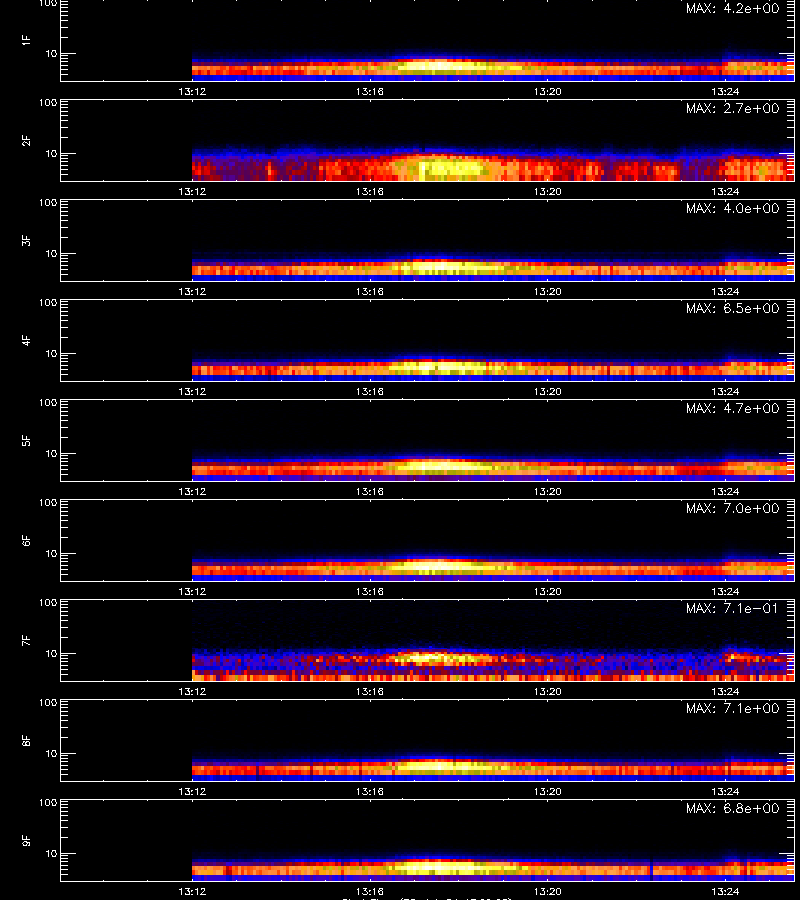This screenshot has height=900, width=800.
Task: Click the 13:20 tick under the 9F panel
Action: coord(547,891)
